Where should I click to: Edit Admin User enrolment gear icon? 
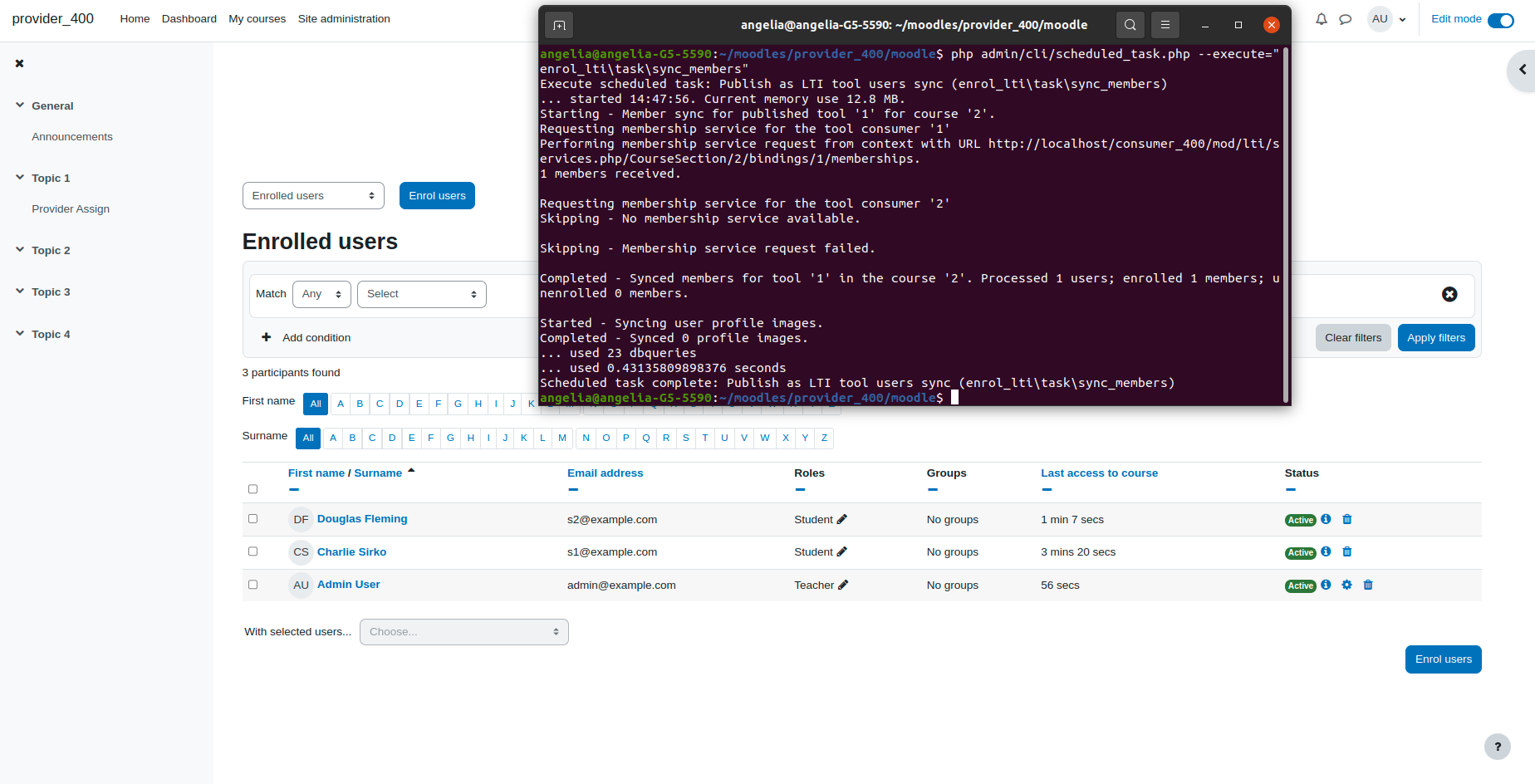point(1346,585)
